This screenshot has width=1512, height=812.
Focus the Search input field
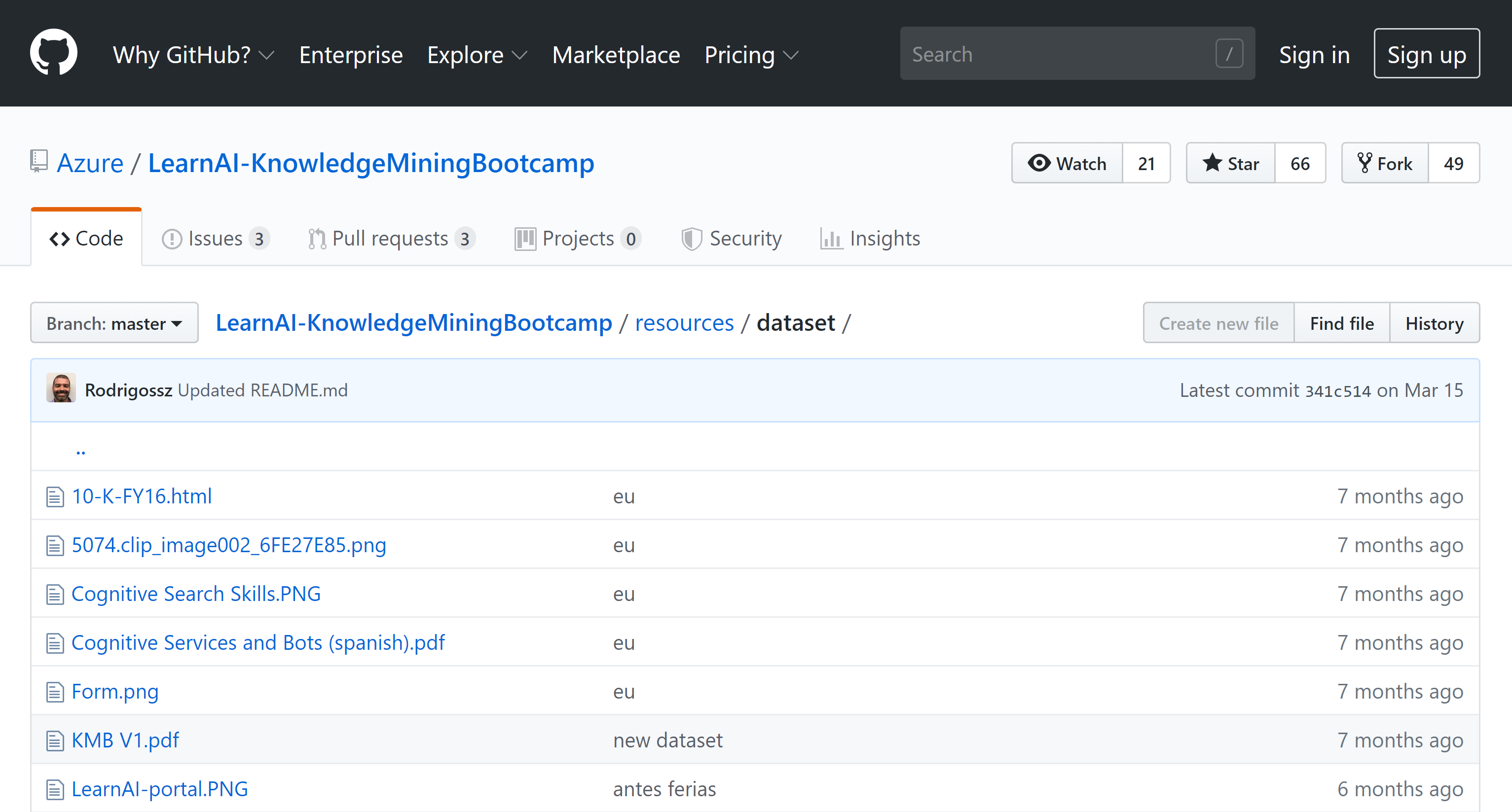[x=1074, y=53]
